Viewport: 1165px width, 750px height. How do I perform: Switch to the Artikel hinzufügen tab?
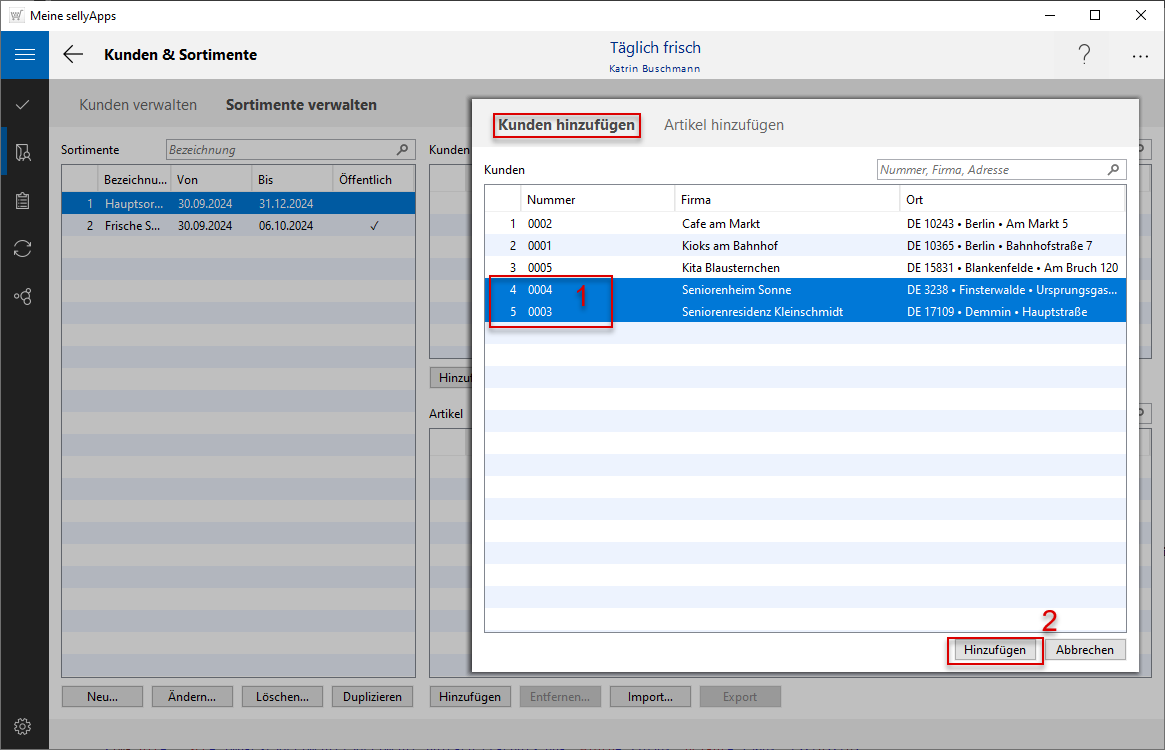click(x=723, y=125)
